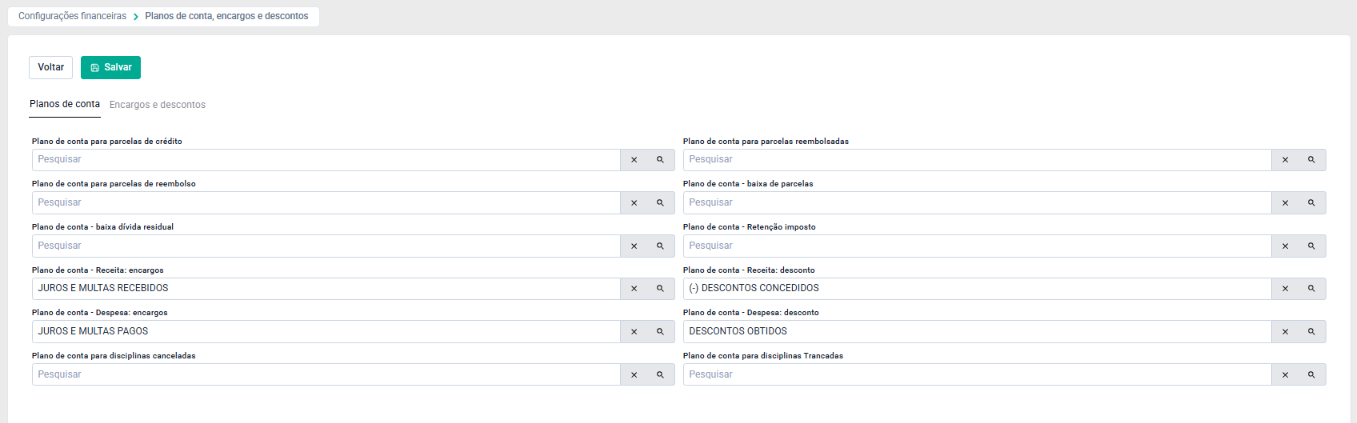This screenshot has width=1357, height=423.
Task: Click the Salvar button
Action: pyautogui.click(x=111, y=67)
